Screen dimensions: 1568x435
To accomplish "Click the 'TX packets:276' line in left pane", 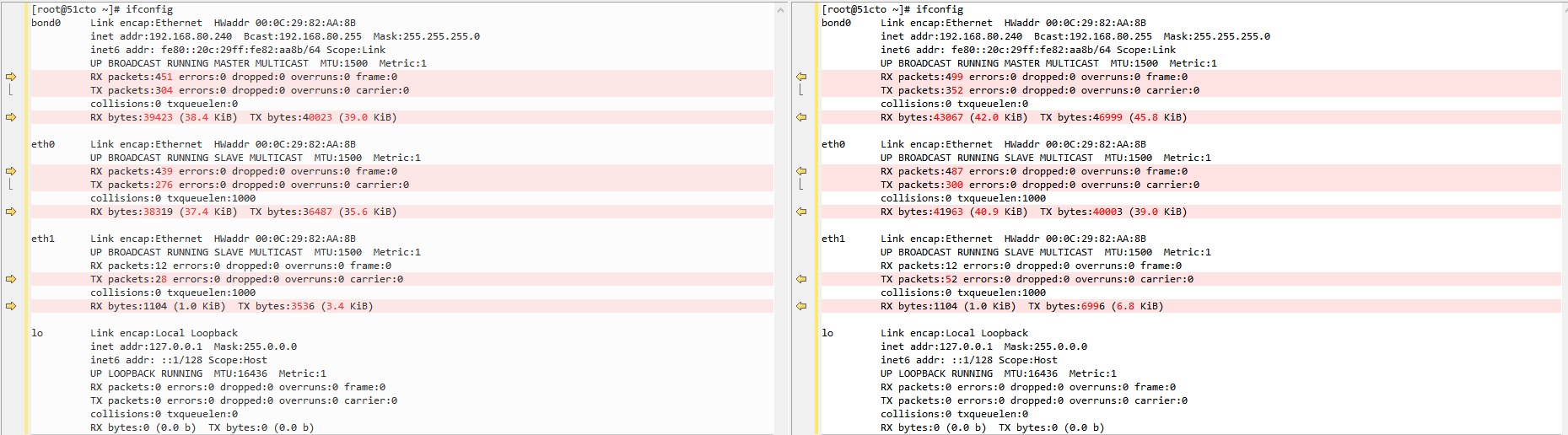I will (250, 185).
